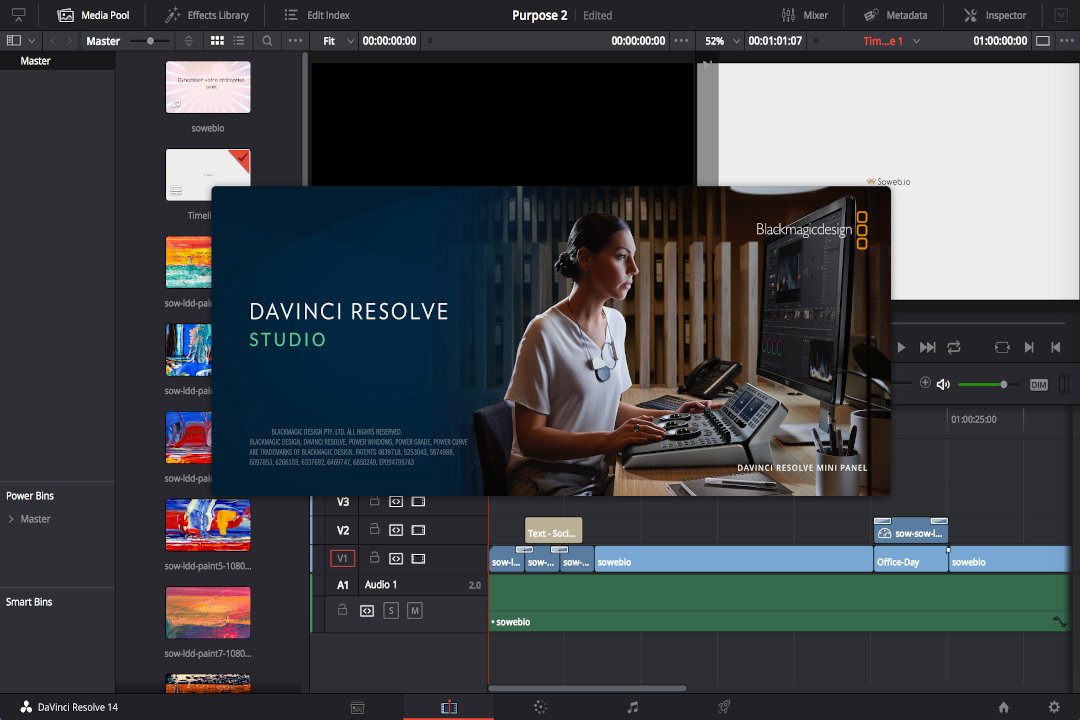The height and width of the screenshot is (720, 1080).
Task: Click the DaVinci Resolve 14 logo
Action: point(26,707)
